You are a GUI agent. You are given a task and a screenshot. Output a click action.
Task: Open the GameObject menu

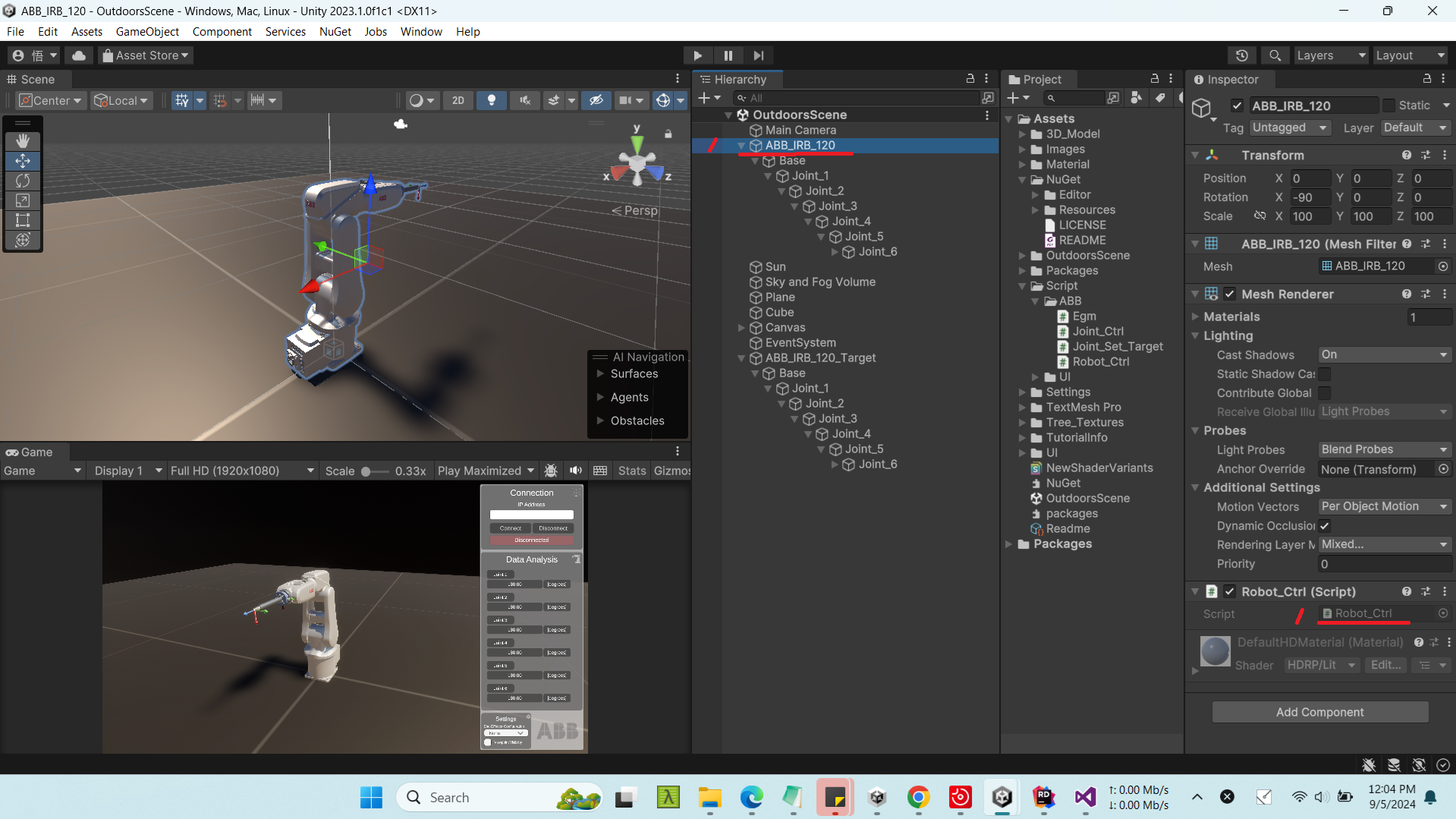147,32
